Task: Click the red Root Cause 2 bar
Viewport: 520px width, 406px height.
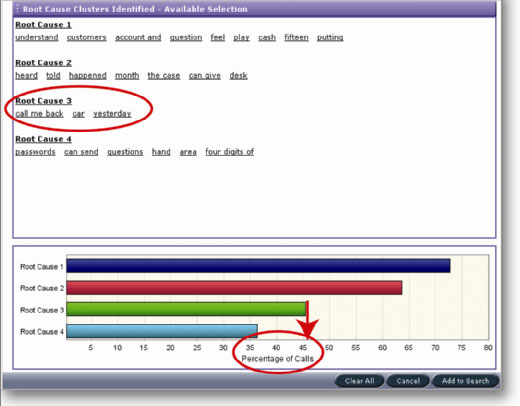Action: [234, 288]
